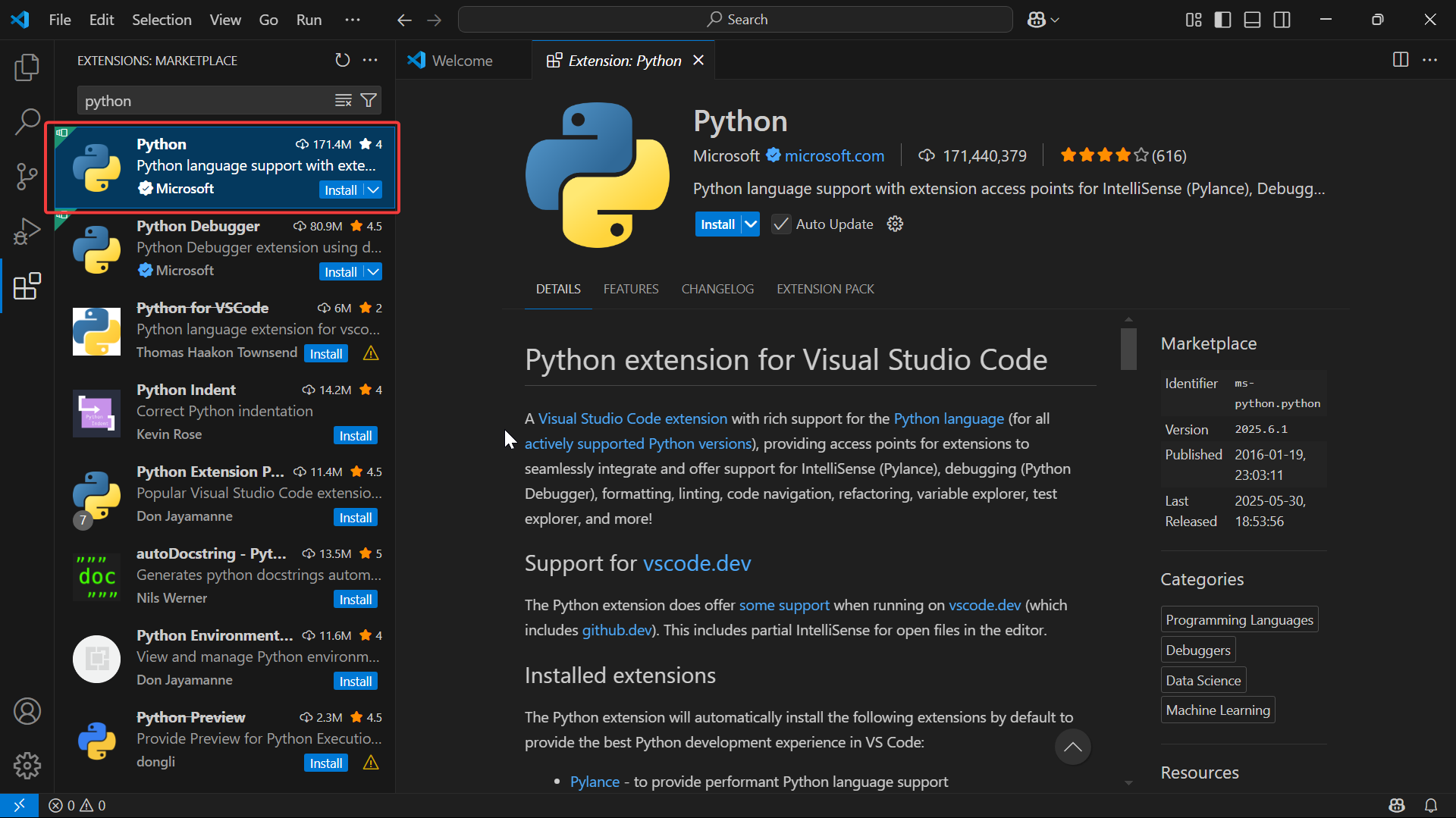Expand Install dropdown for Python Debugger

point(373,271)
